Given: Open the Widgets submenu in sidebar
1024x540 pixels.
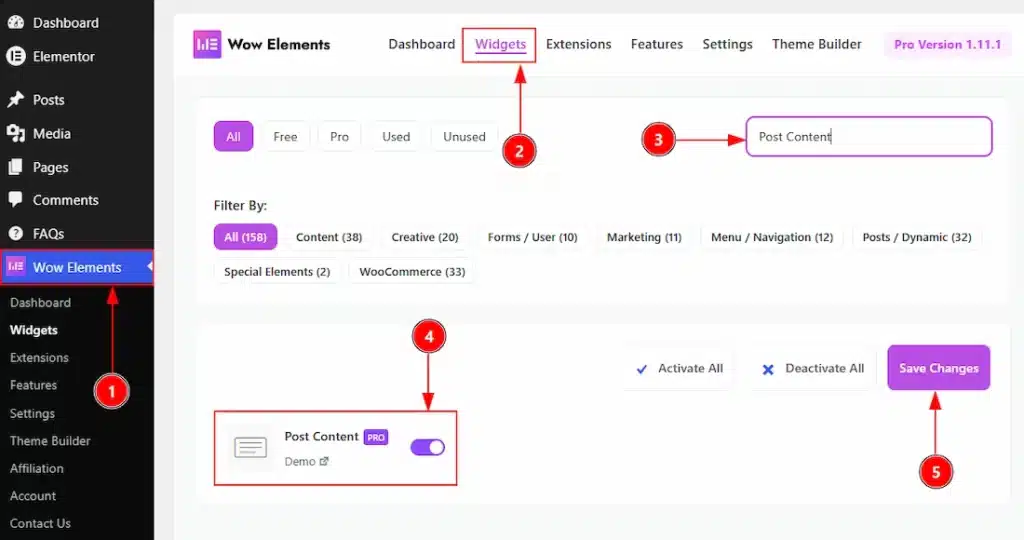Looking at the screenshot, I should (34, 330).
